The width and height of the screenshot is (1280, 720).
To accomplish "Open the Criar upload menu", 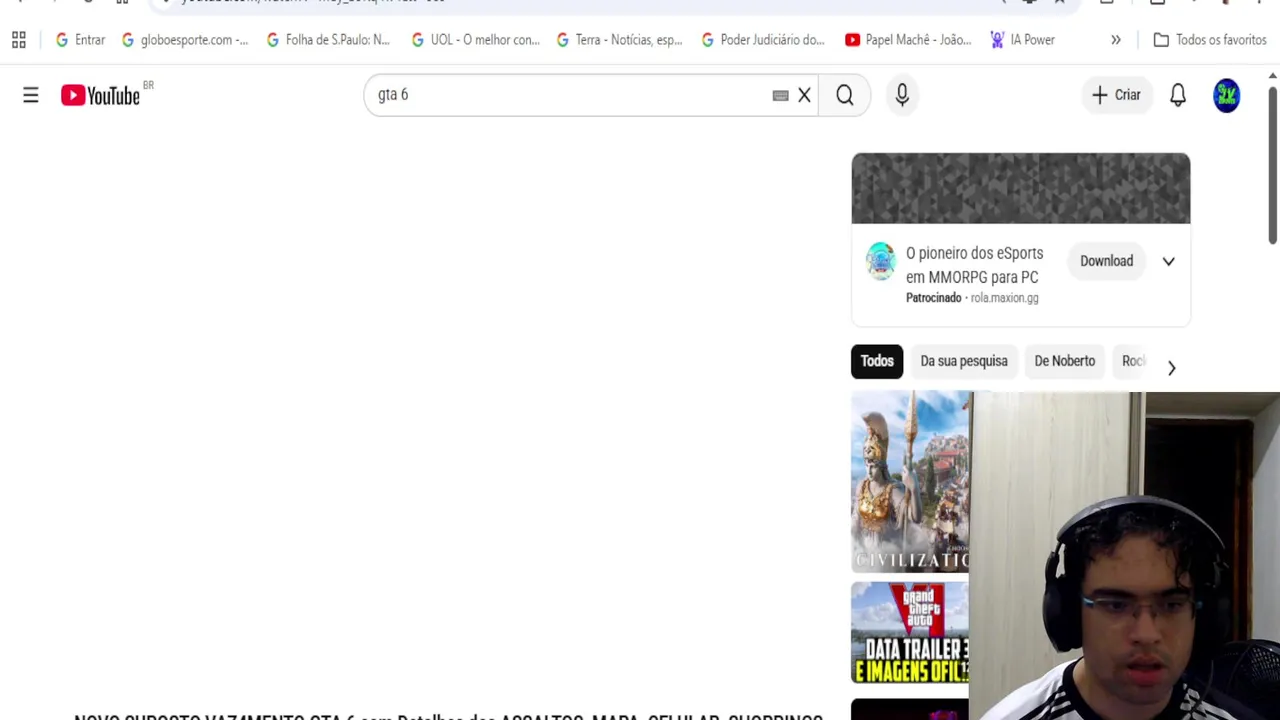I will 1116,95.
